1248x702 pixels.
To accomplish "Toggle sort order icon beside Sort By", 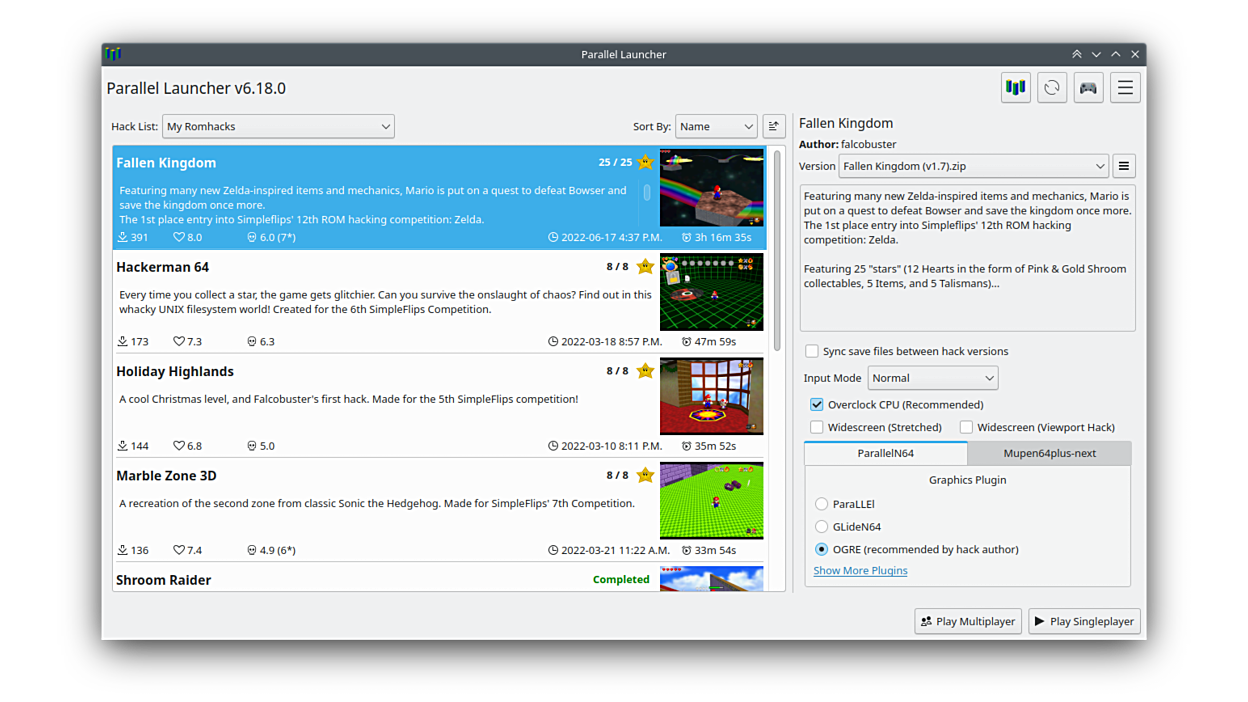I will 774,126.
